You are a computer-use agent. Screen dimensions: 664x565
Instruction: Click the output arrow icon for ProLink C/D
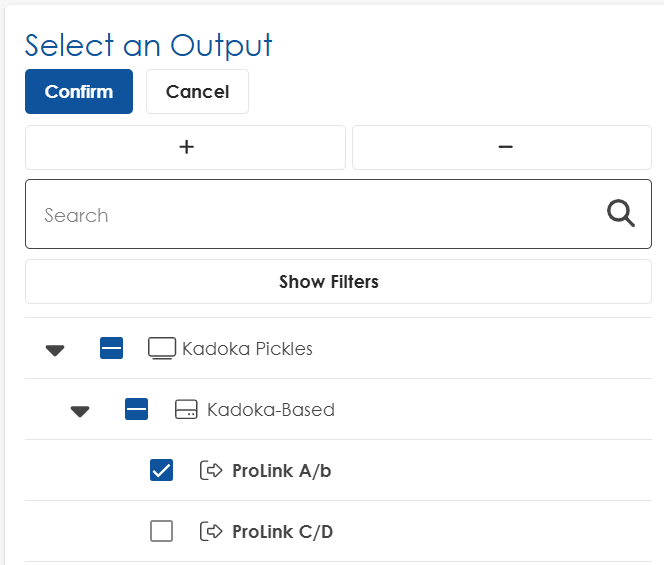(211, 531)
